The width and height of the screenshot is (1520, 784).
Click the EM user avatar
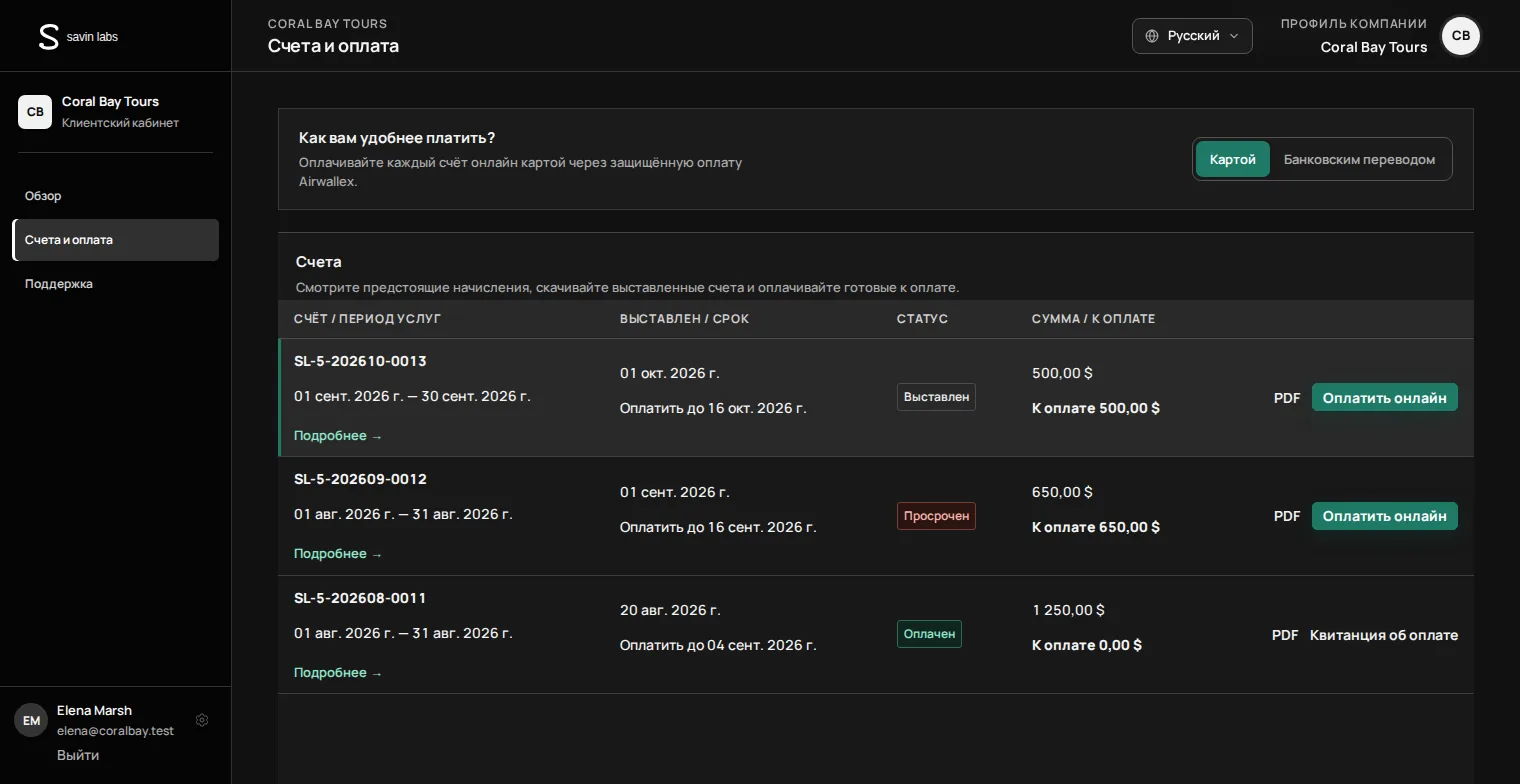click(31, 720)
